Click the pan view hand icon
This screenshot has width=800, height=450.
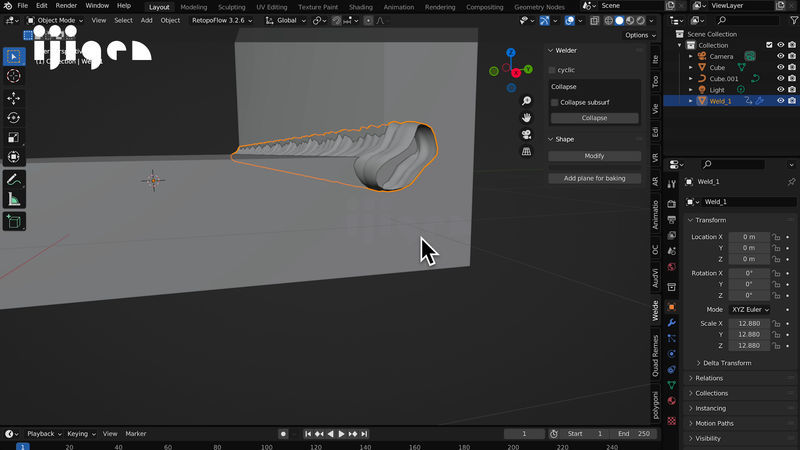click(526, 118)
